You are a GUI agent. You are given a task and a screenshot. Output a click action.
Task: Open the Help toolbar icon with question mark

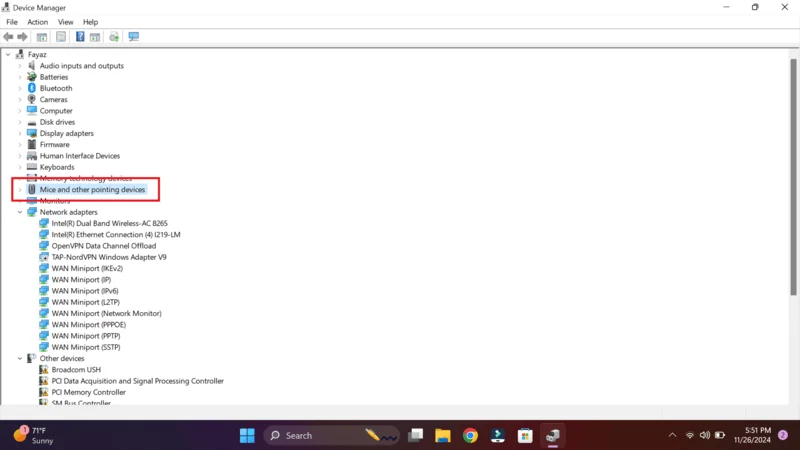pos(80,37)
